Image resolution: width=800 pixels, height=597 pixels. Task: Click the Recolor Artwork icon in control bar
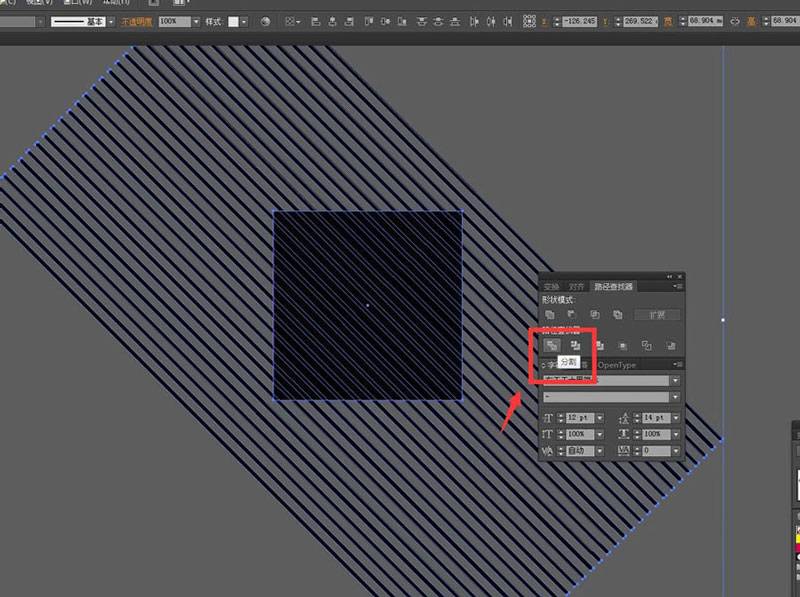click(265, 20)
